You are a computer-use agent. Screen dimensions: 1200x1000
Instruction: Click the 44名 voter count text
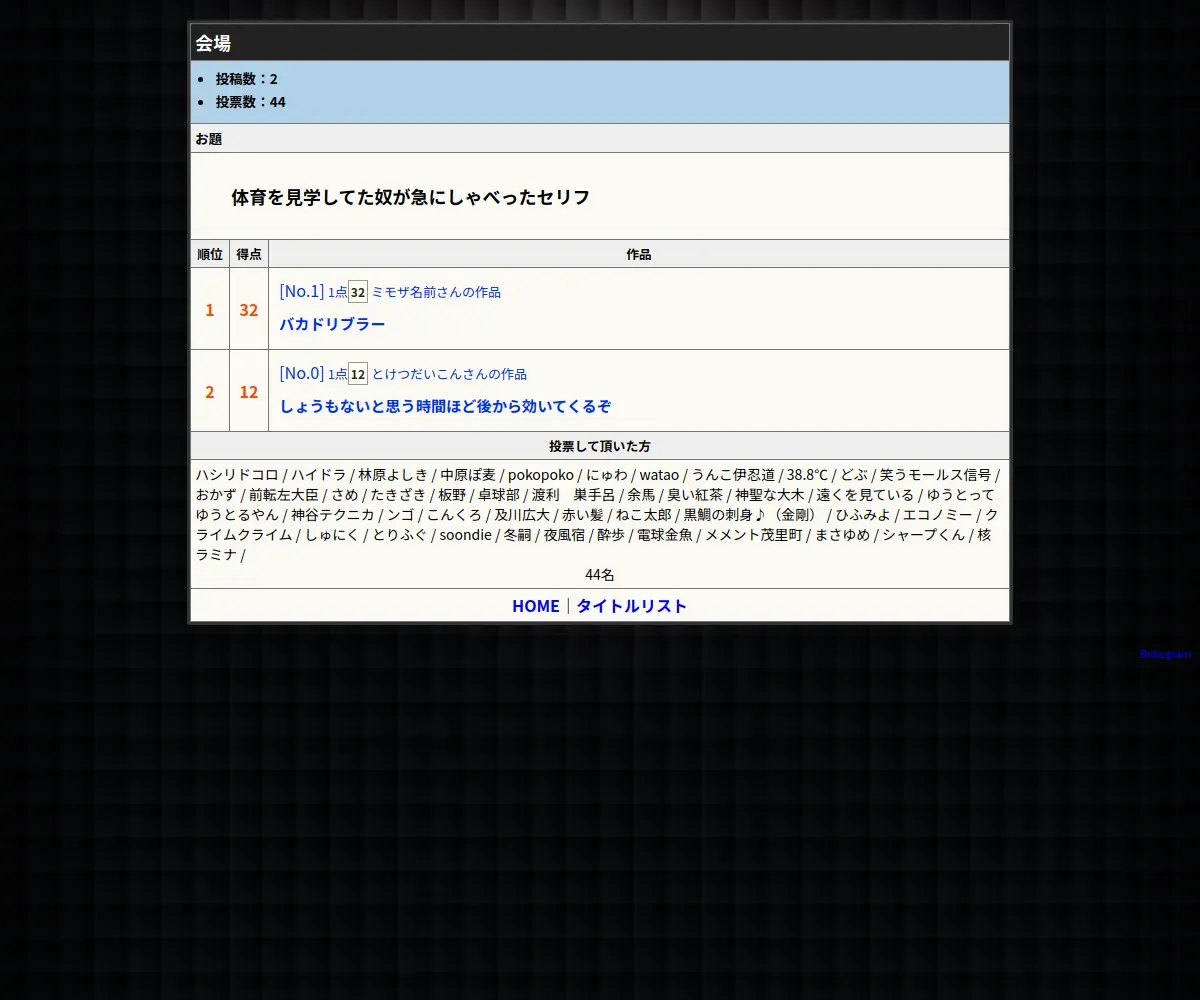coord(600,575)
